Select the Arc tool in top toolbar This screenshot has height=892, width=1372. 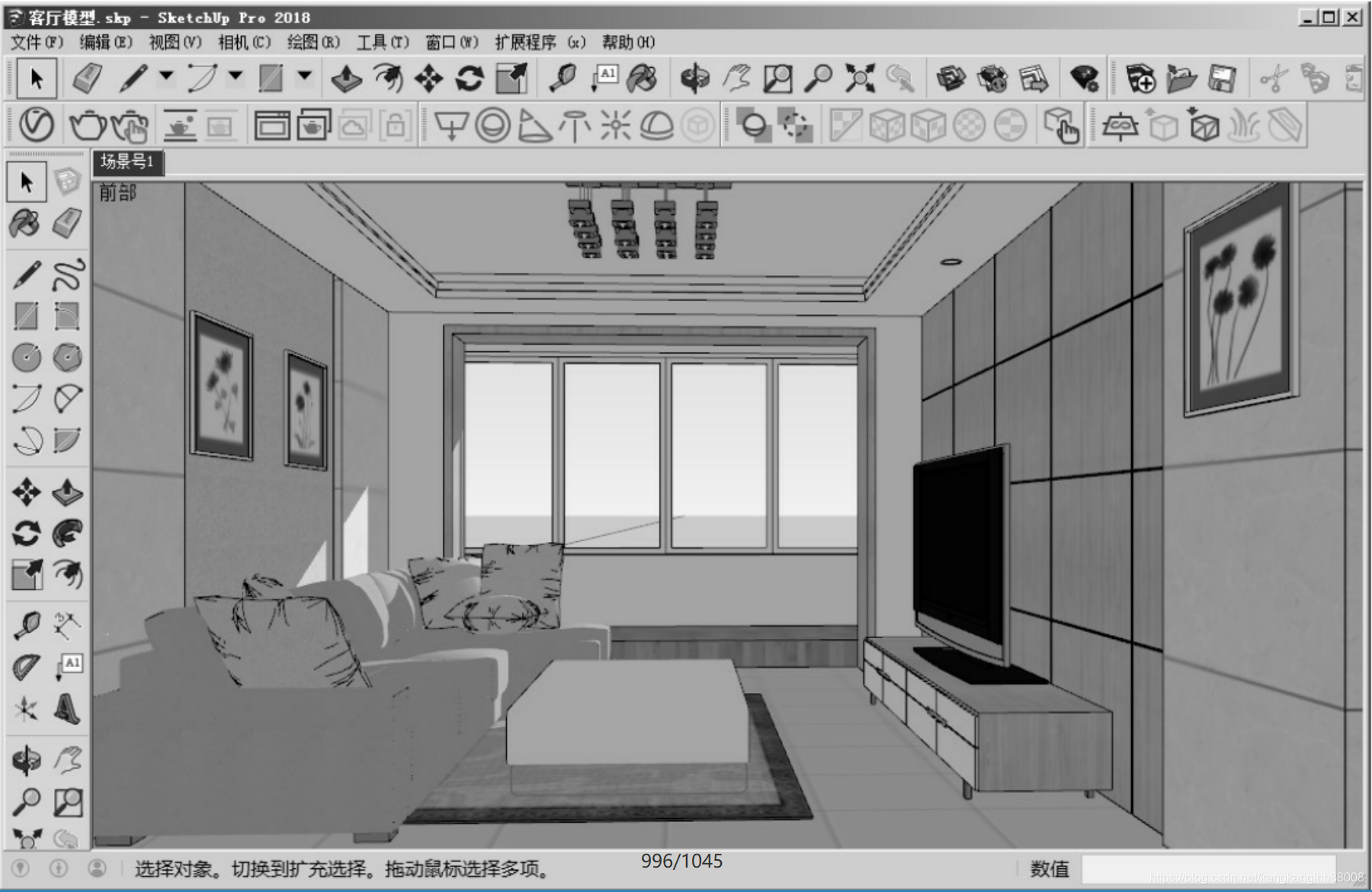(202, 79)
